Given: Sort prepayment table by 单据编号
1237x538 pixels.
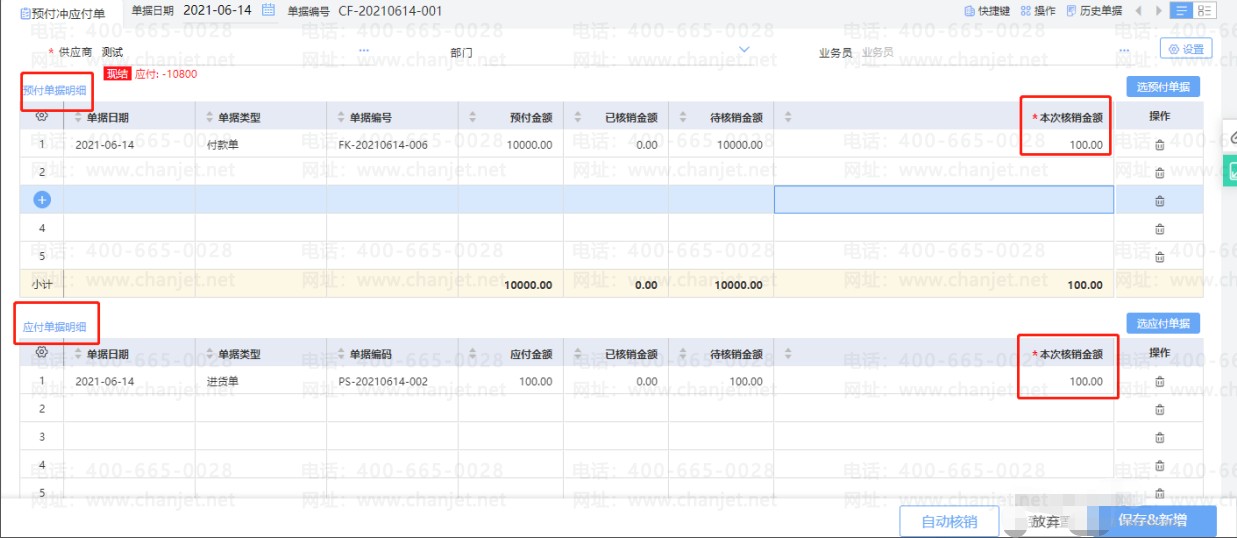Looking at the screenshot, I should 341,117.
